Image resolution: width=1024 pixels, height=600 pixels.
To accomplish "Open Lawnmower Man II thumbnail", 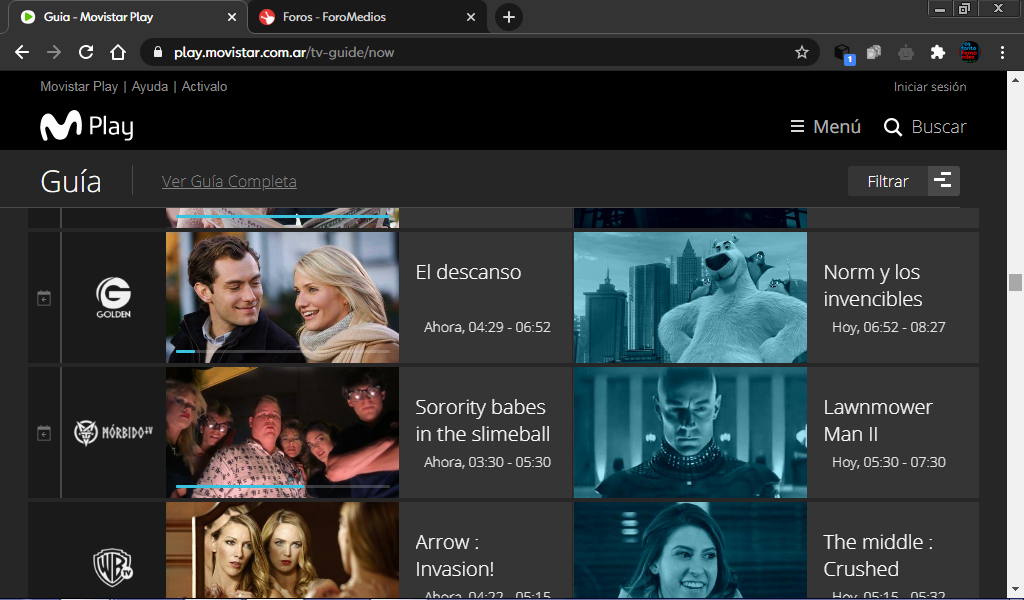I will (x=690, y=432).
